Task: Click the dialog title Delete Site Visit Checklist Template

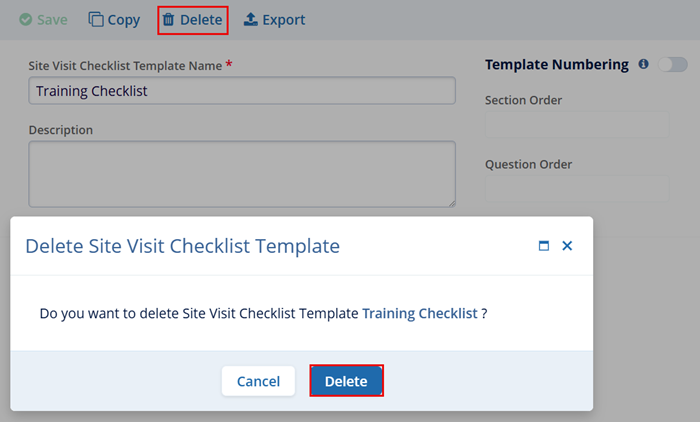Action: click(182, 245)
